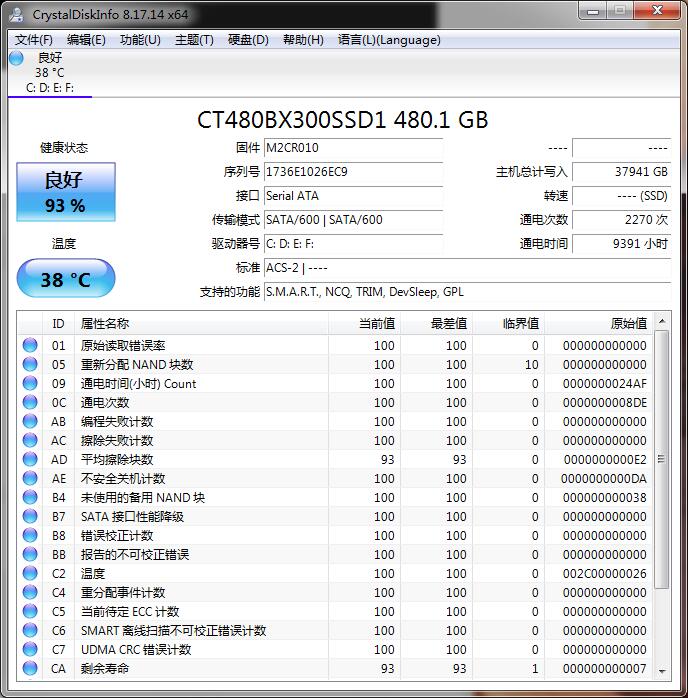Click the 驱动器号 field C: D: E: F:
This screenshot has width=688, height=698.
point(353,244)
